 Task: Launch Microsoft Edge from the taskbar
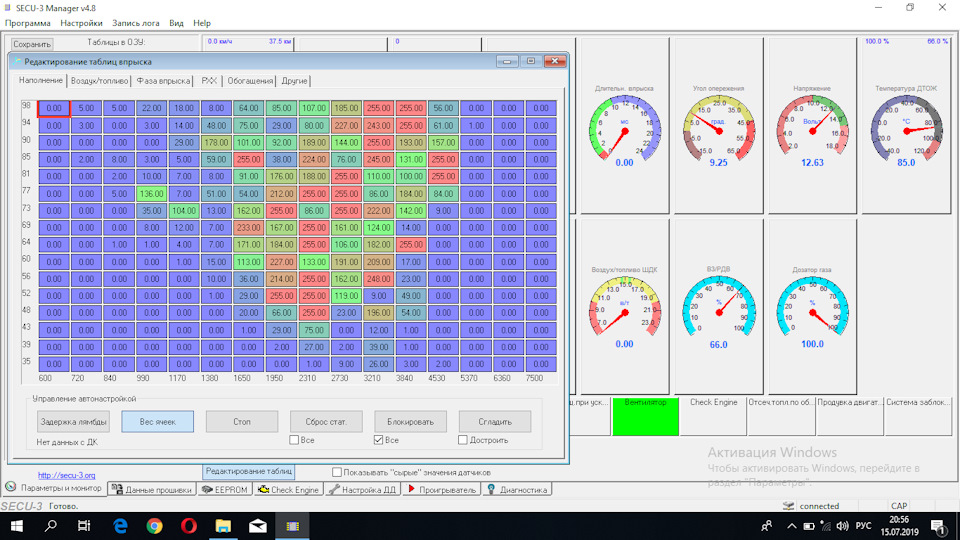pyautogui.click(x=120, y=526)
